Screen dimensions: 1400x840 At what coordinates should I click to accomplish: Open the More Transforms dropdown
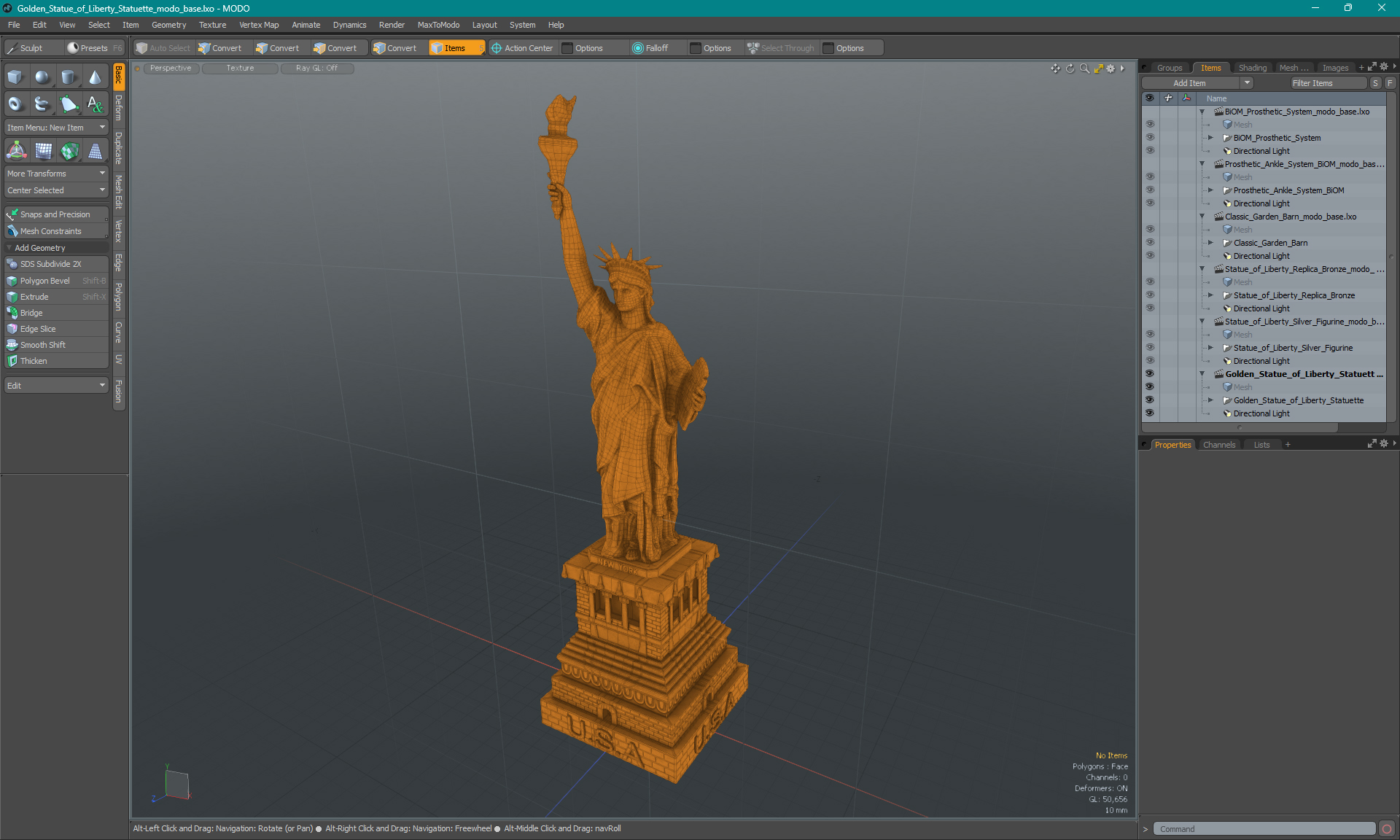[56, 174]
